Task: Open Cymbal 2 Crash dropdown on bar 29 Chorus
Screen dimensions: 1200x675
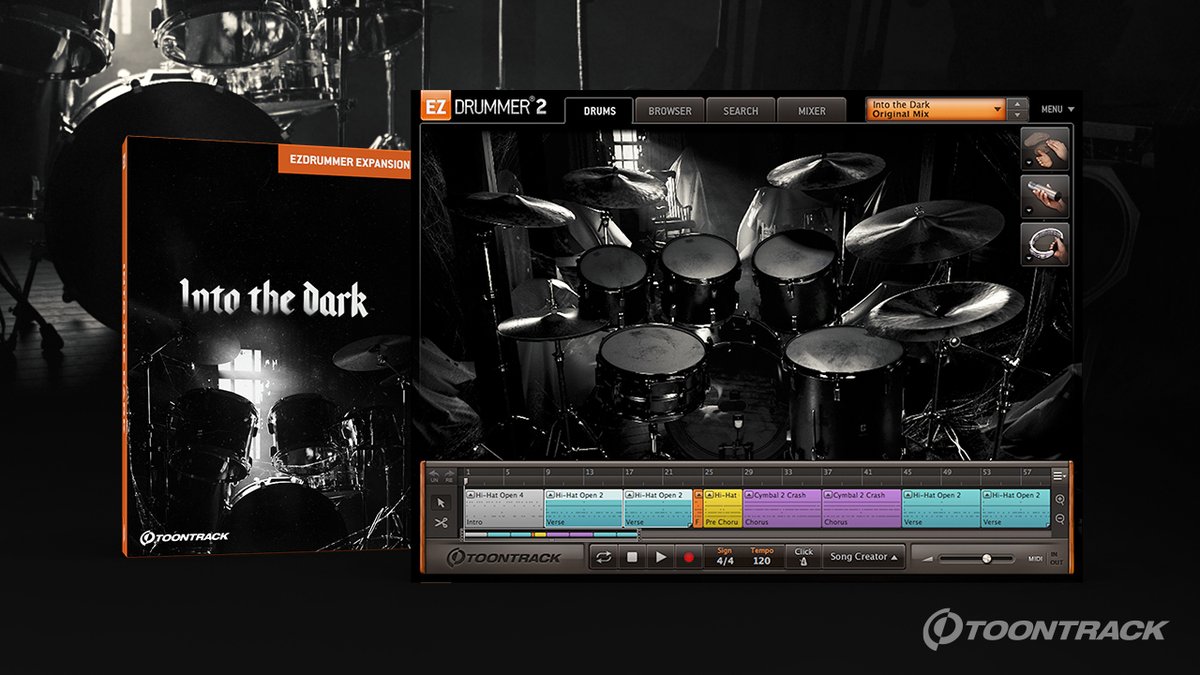Action: [749, 495]
